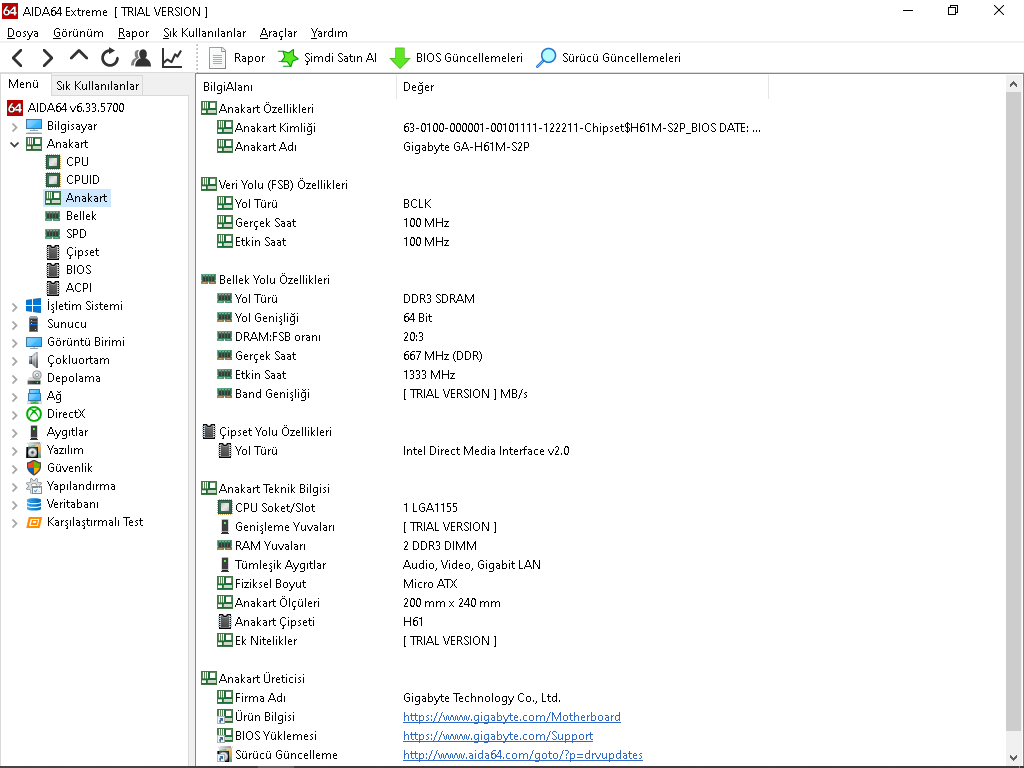Image resolution: width=1024 pixels, height=768 pixels.
Task: Click the scrollbar up arrow
Action: [1013, 84]
